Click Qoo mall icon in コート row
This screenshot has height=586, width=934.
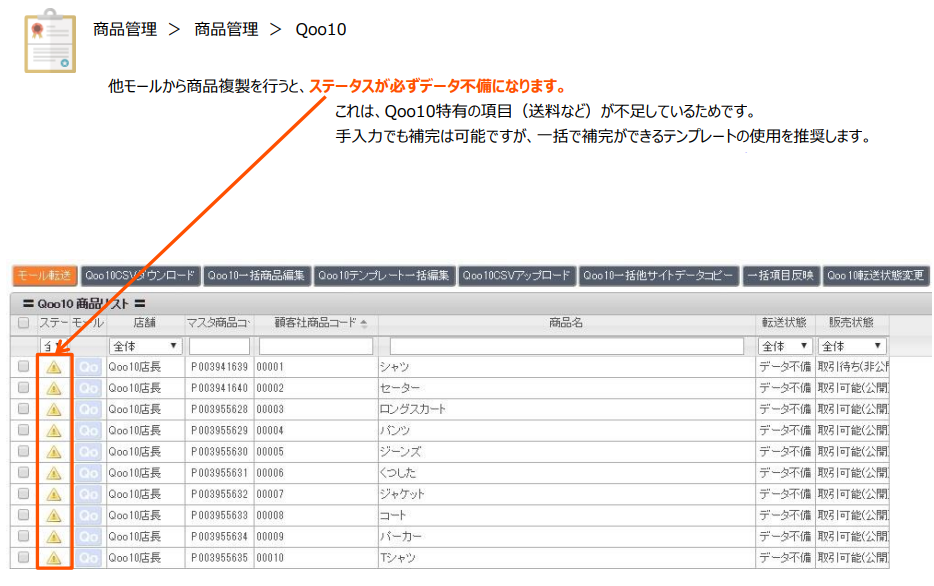(88, 515)
